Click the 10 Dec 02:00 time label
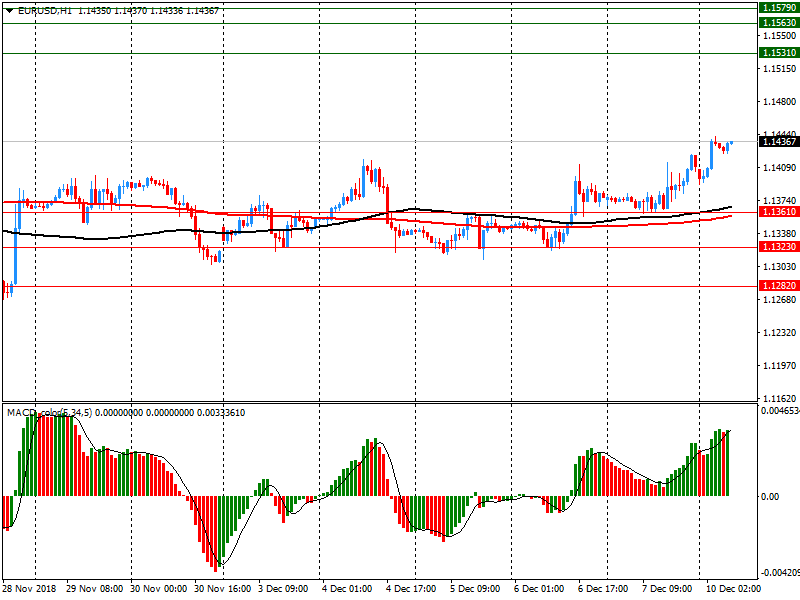Image resolution: width=800 pixels, height=600 pixels. [x=730, y=589]
